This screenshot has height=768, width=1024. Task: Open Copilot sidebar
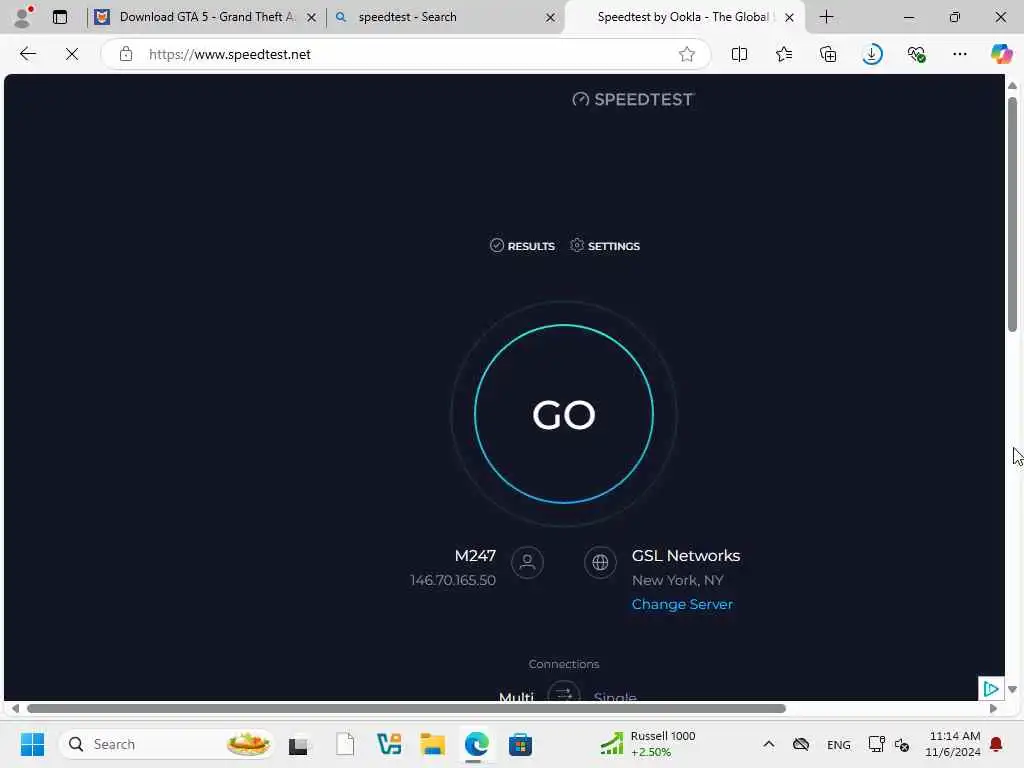click(1001, 54)
